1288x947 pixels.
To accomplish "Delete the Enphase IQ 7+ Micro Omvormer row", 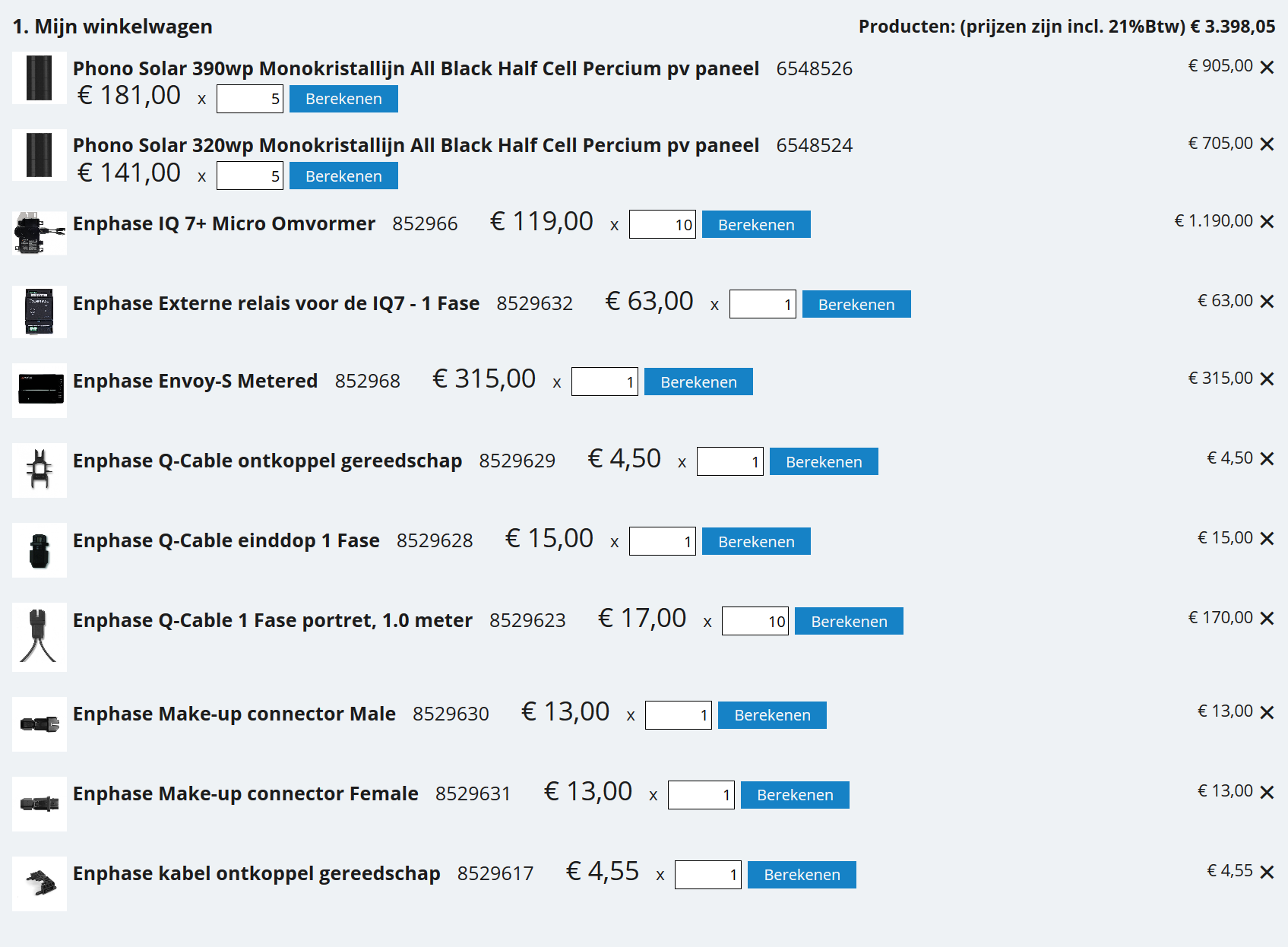I will click(1267, 222).
